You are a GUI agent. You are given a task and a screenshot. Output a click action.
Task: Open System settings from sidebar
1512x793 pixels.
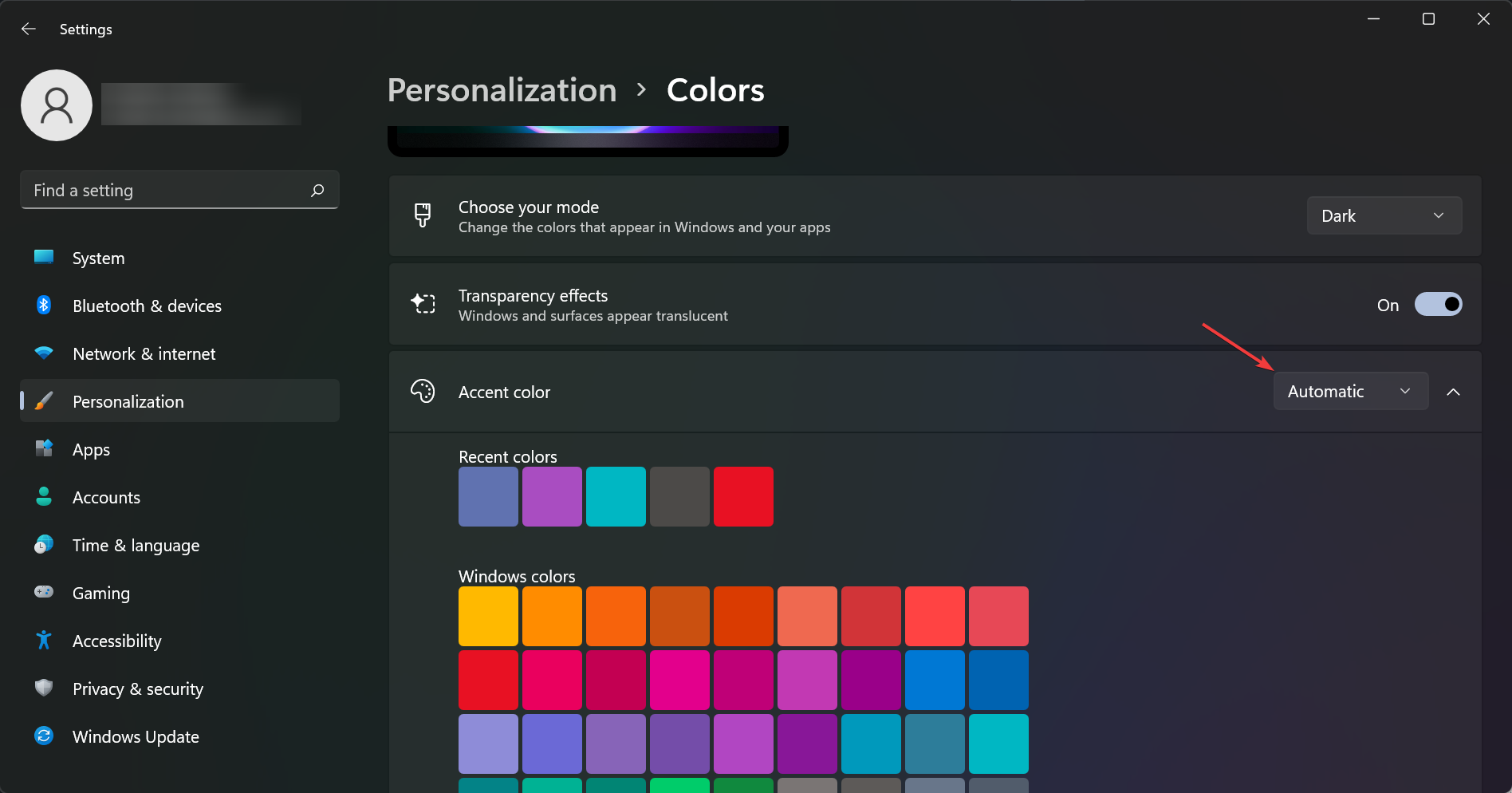[98, 258]
